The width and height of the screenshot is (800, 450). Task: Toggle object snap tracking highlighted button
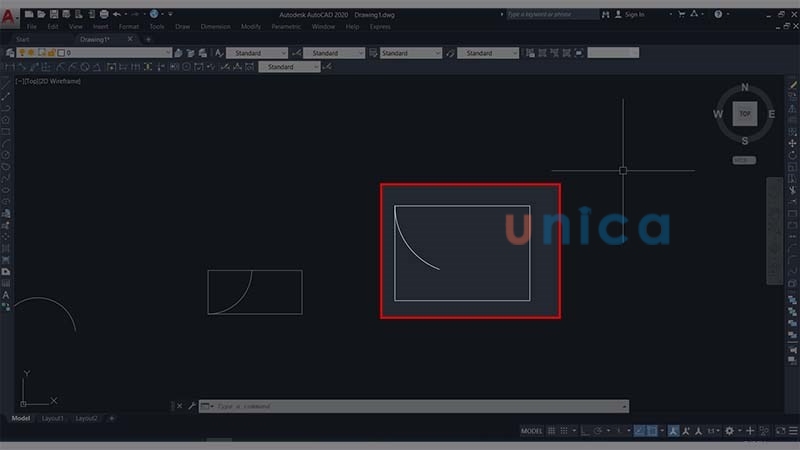tap(639, 431)
